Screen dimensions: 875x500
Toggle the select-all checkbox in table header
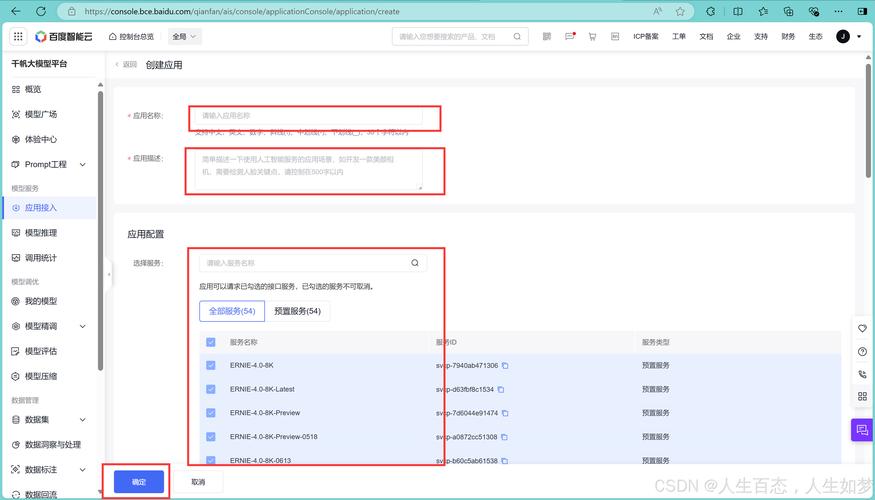(x=210, y=342)
